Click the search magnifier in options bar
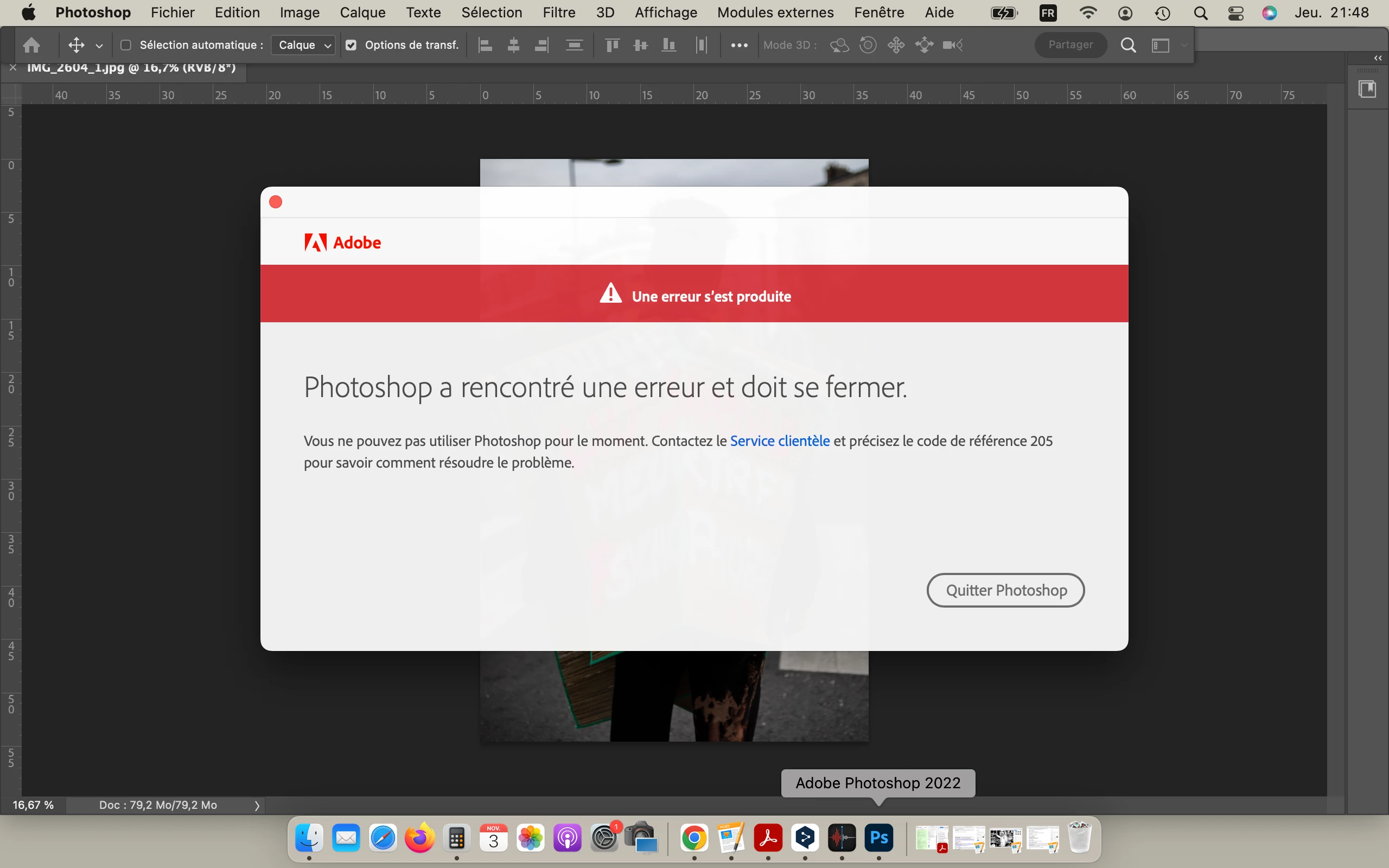Screen dimensions: 1389x868 click(1128, 45)
